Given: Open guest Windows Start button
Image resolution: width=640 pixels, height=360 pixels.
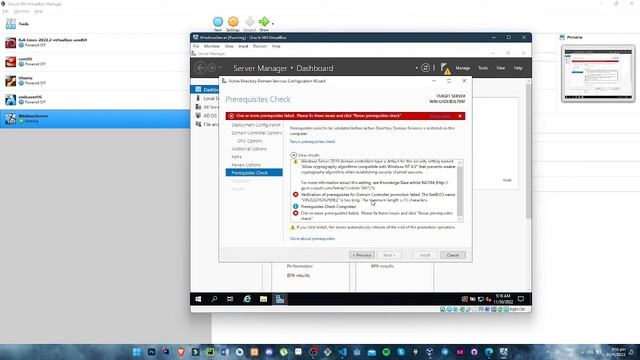Looking at the screenshot, I should (x=198, y=299).
